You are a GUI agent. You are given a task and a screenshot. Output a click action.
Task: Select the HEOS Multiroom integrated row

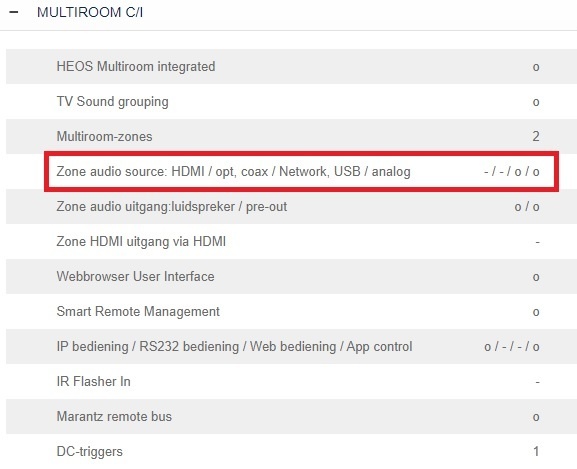click(x=291, y=67)
